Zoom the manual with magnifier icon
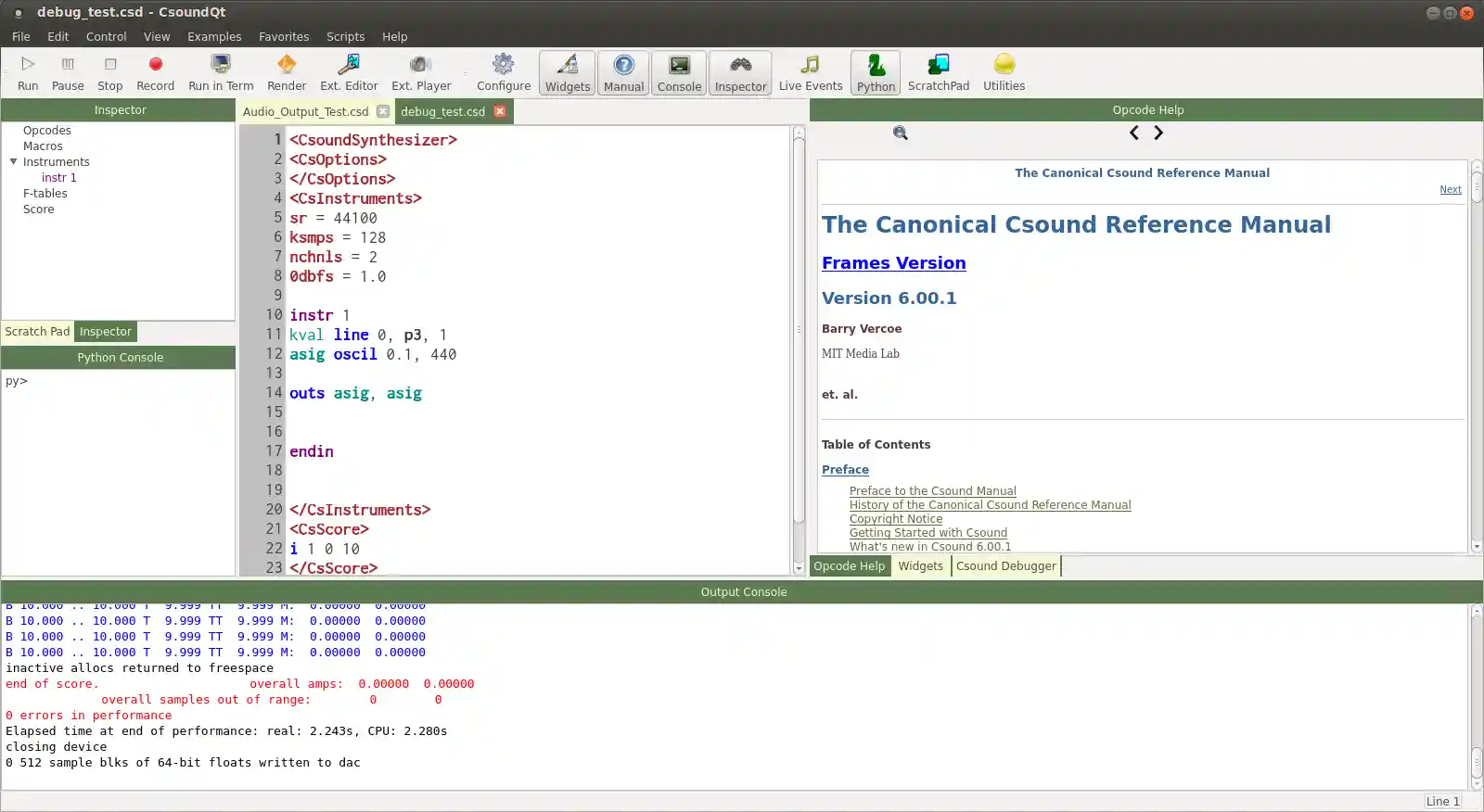Image resolution: width=1484 pixels, height=812 pixels. tap(900, 133)
